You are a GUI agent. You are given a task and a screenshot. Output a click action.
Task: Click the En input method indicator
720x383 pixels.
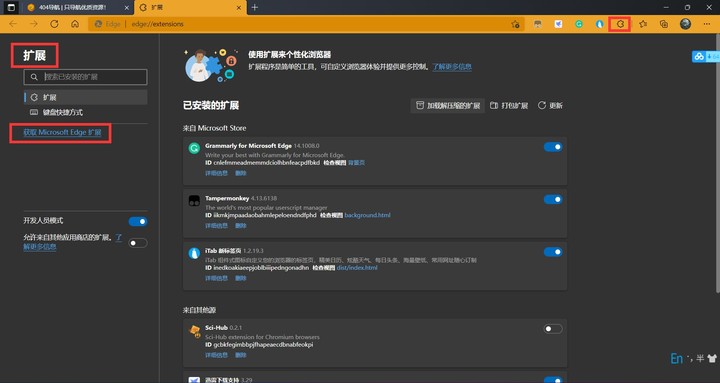tap(676, 358)
